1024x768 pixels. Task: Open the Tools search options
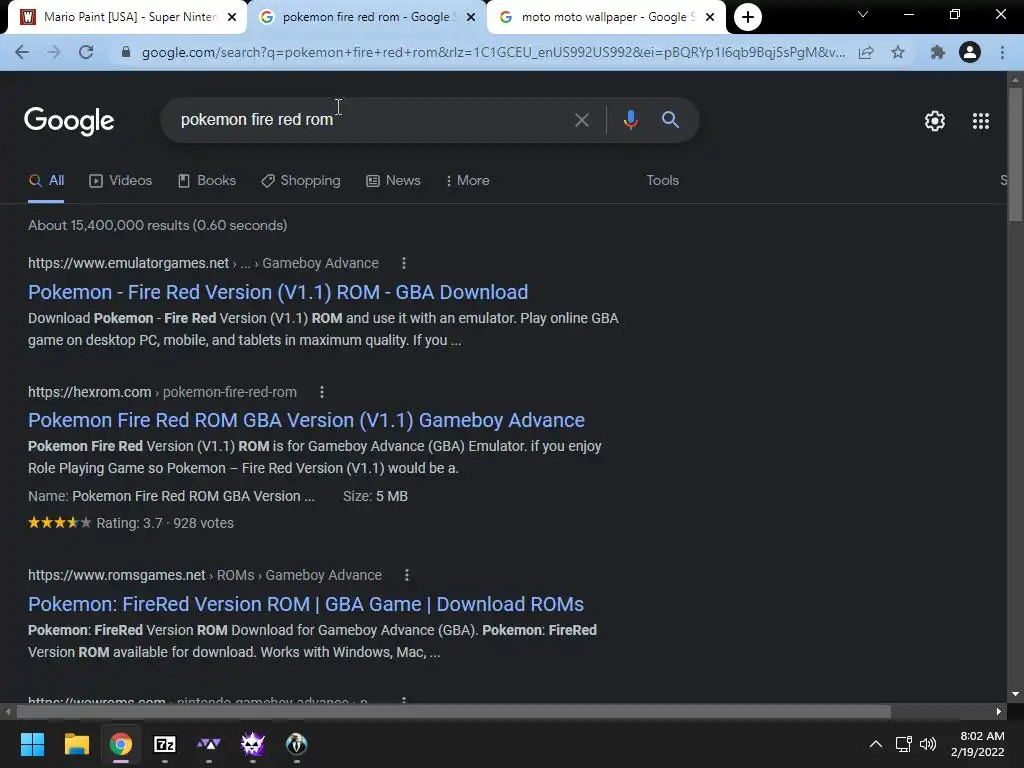(662, 180)
